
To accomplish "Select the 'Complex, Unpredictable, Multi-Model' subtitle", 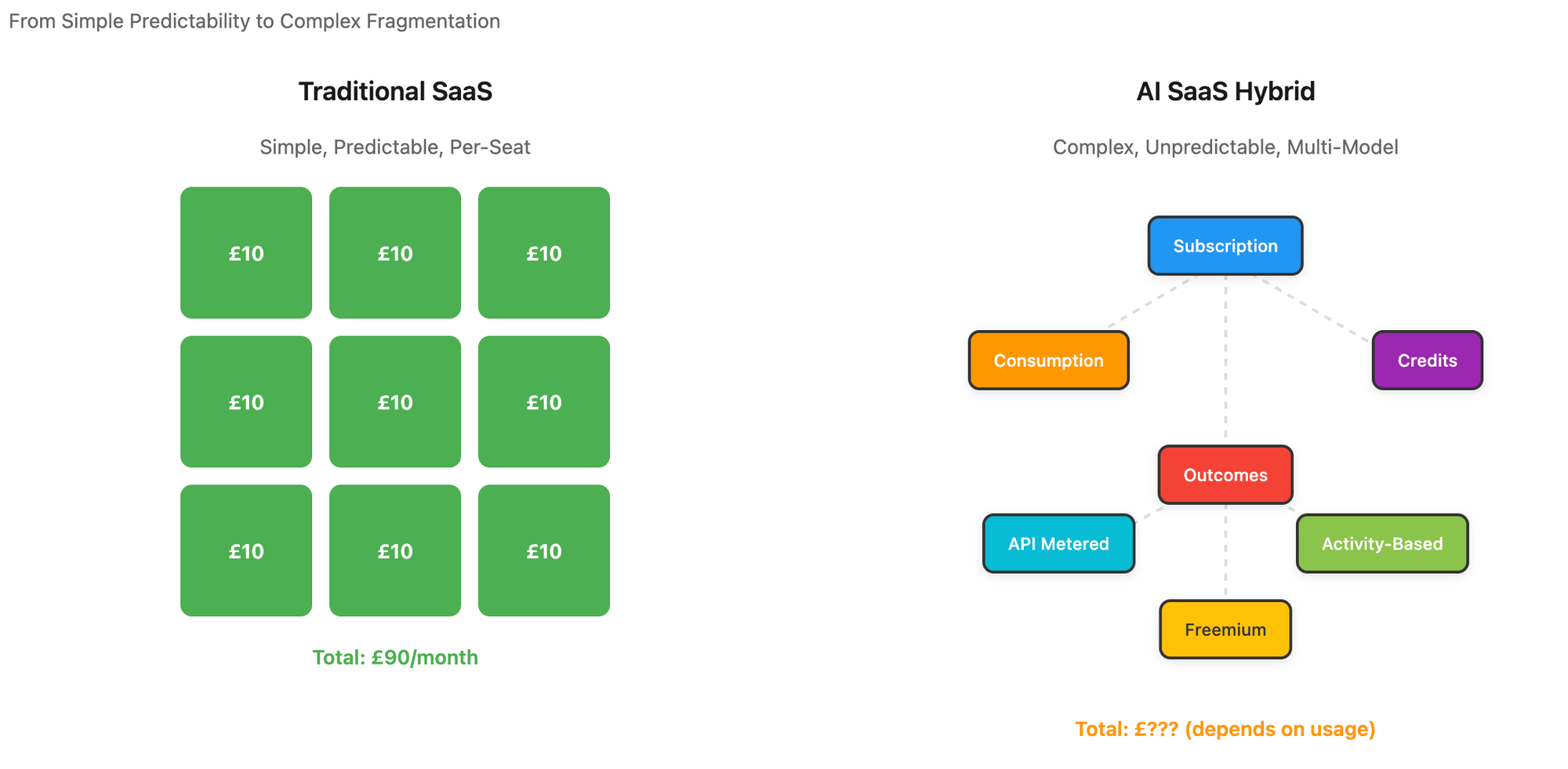I will (x=1225, y=147).
